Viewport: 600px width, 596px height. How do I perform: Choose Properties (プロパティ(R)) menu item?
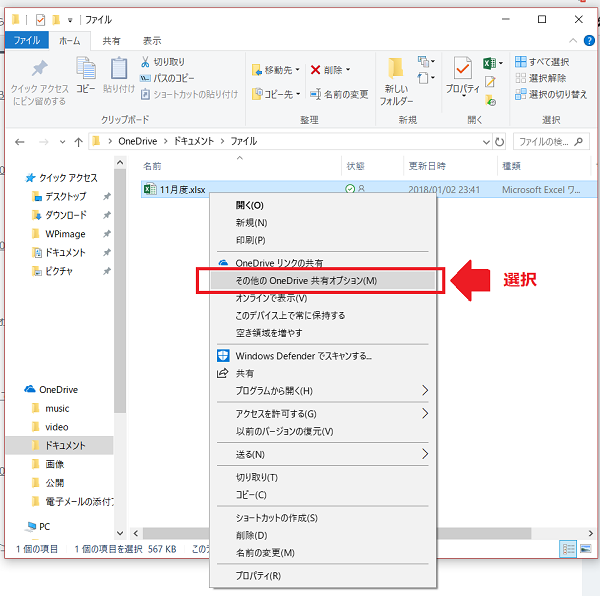click(x=323, y=575)
